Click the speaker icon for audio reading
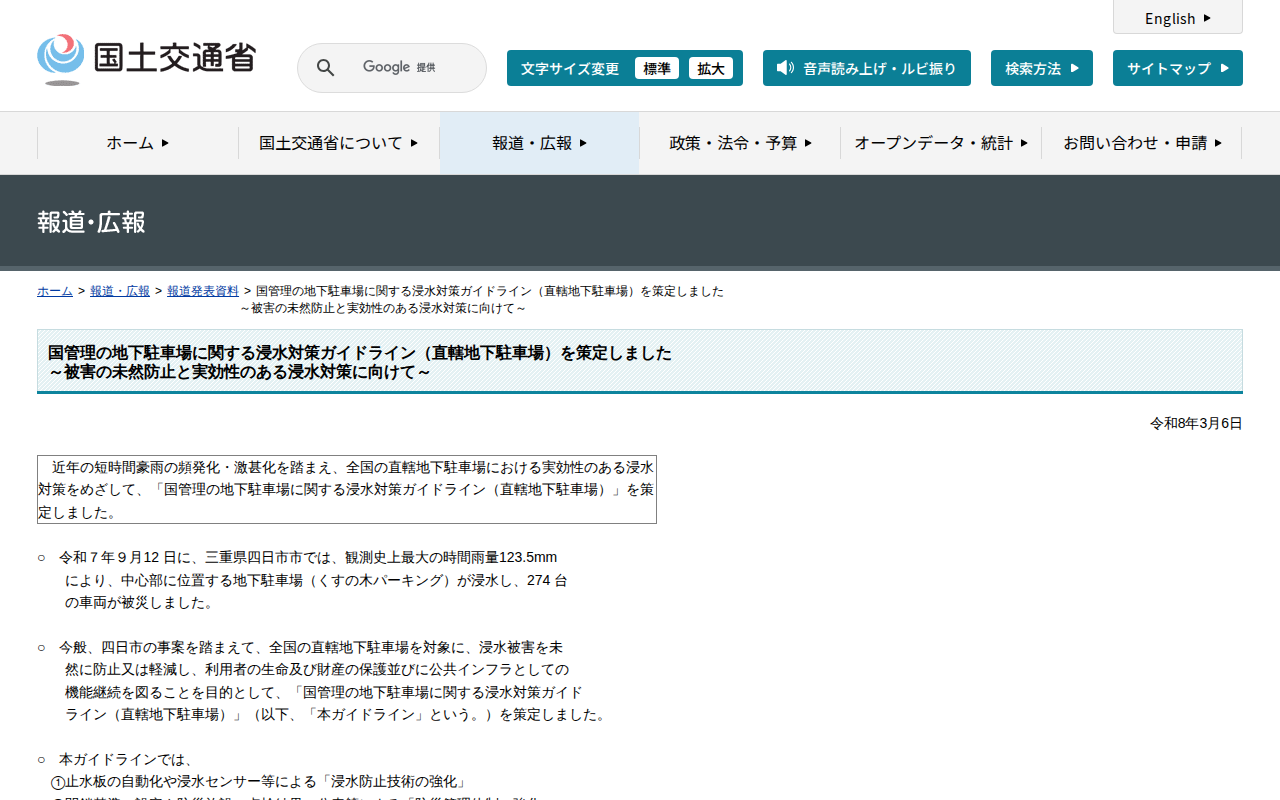This screenshot has height=800, width=1280. [785, 68]
